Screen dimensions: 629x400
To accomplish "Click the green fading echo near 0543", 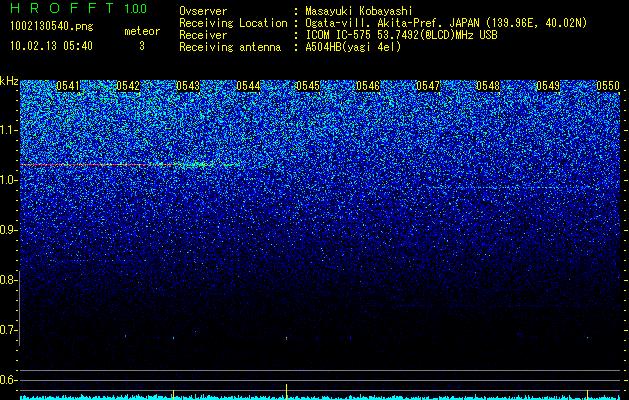I will (x=207, y=164).
